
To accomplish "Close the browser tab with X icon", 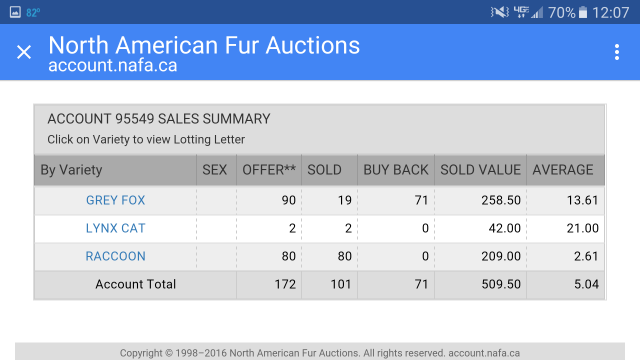I will coord(24,52).
